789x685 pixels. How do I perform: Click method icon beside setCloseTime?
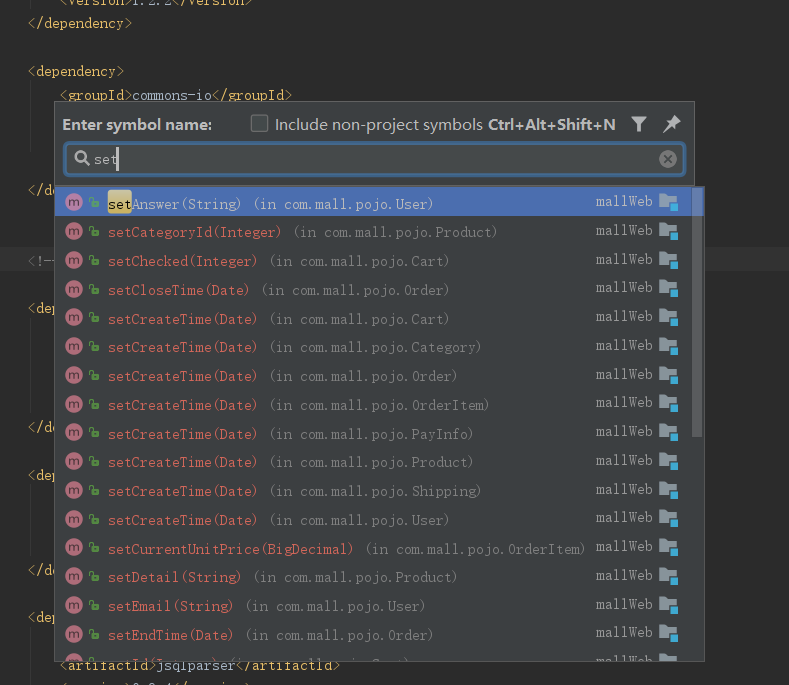[x=74, y=289]
